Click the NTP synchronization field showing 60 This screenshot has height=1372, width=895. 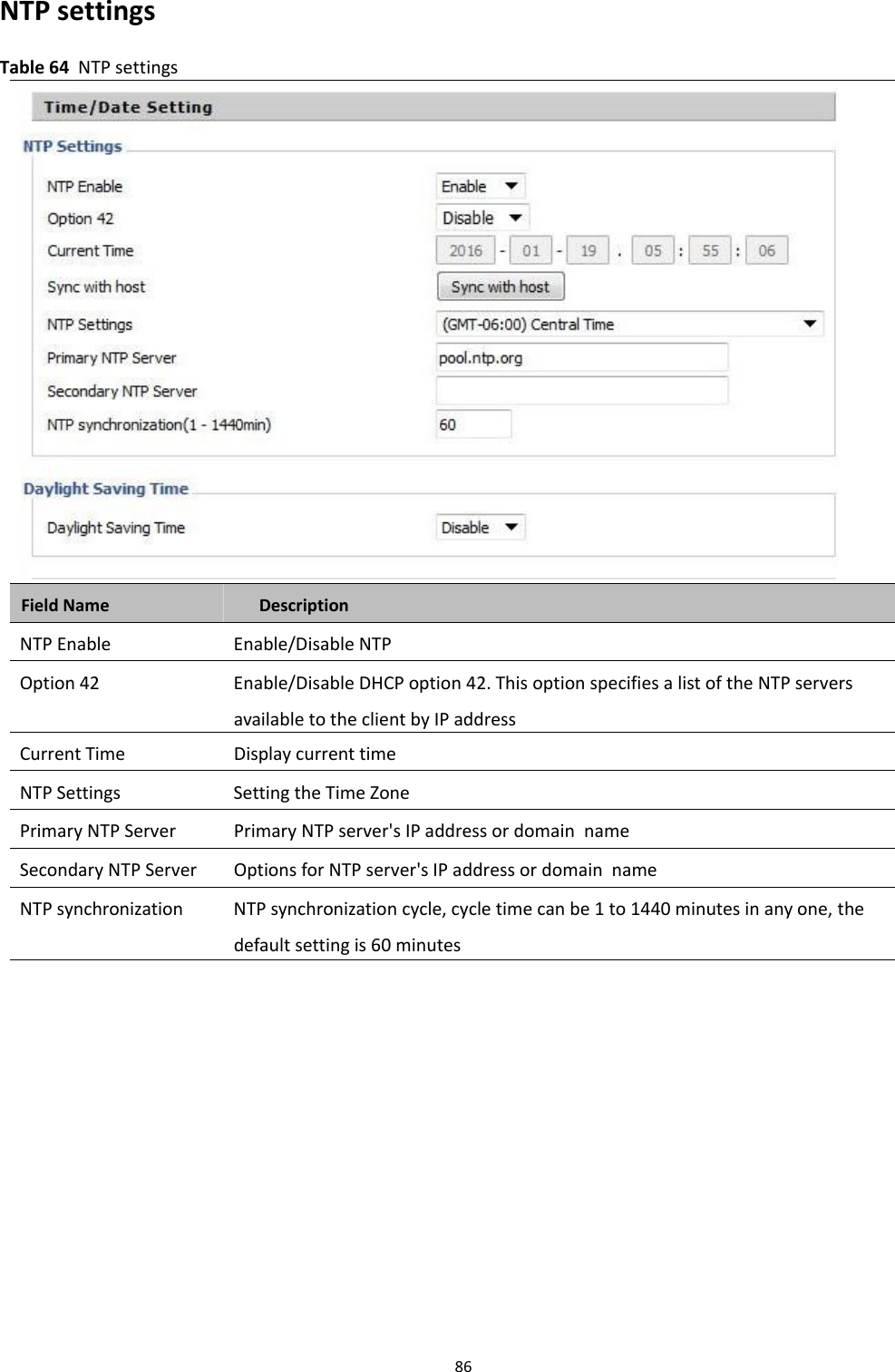(x=473, y=423)
